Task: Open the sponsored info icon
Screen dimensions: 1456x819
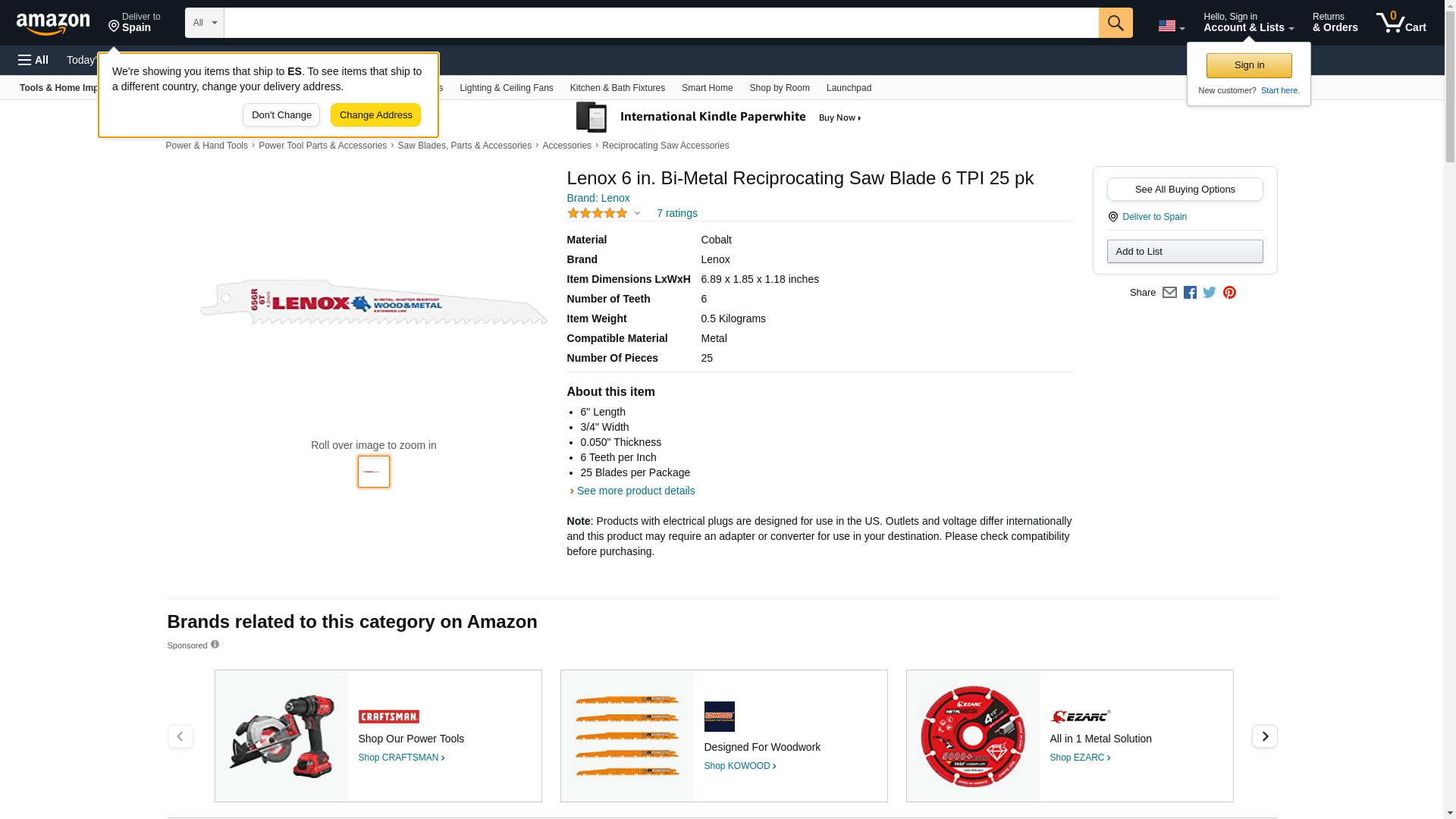Action: (215, 645)
